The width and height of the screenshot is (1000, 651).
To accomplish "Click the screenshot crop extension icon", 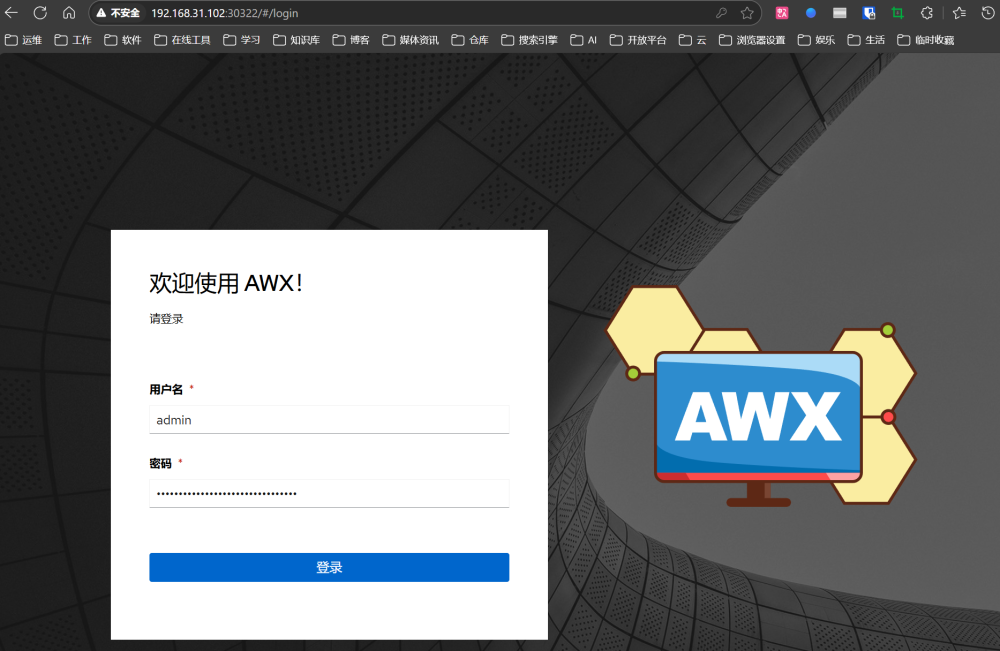I will (897, 13).
